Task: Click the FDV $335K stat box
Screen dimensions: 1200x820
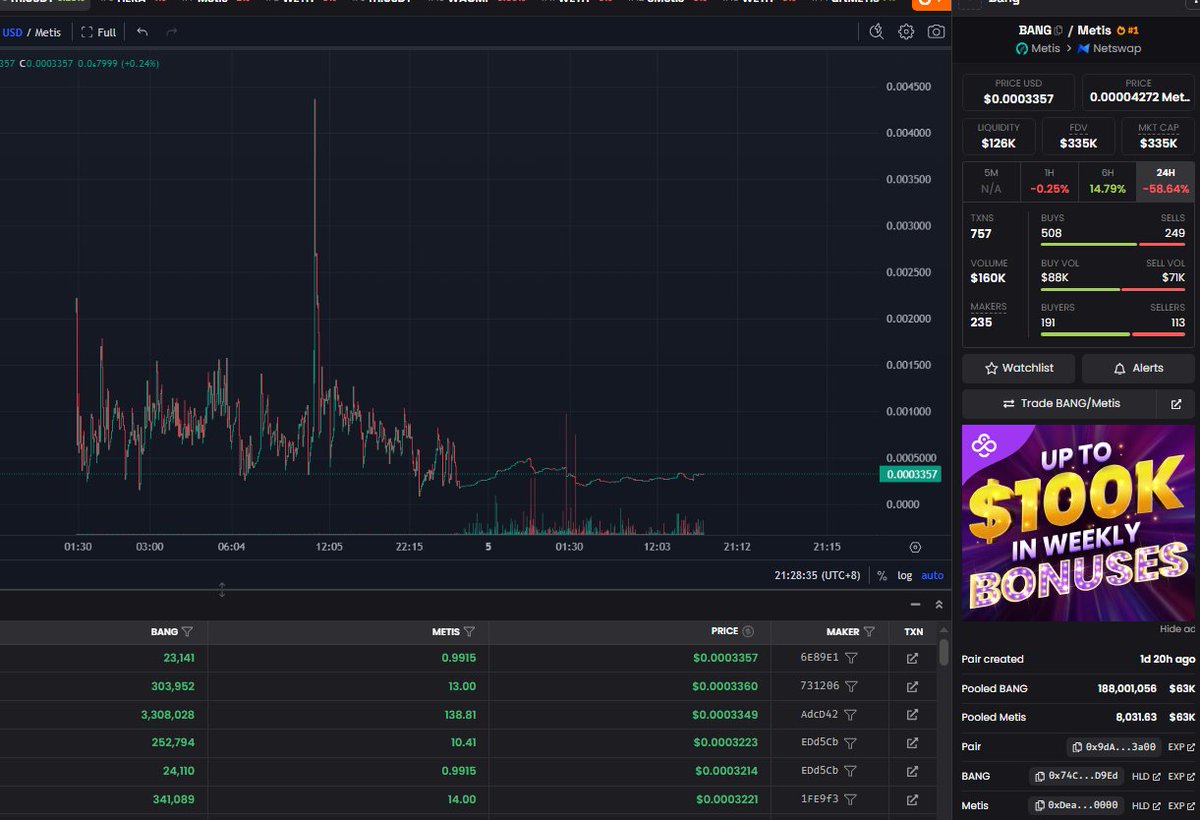Action: point(1078,136)
